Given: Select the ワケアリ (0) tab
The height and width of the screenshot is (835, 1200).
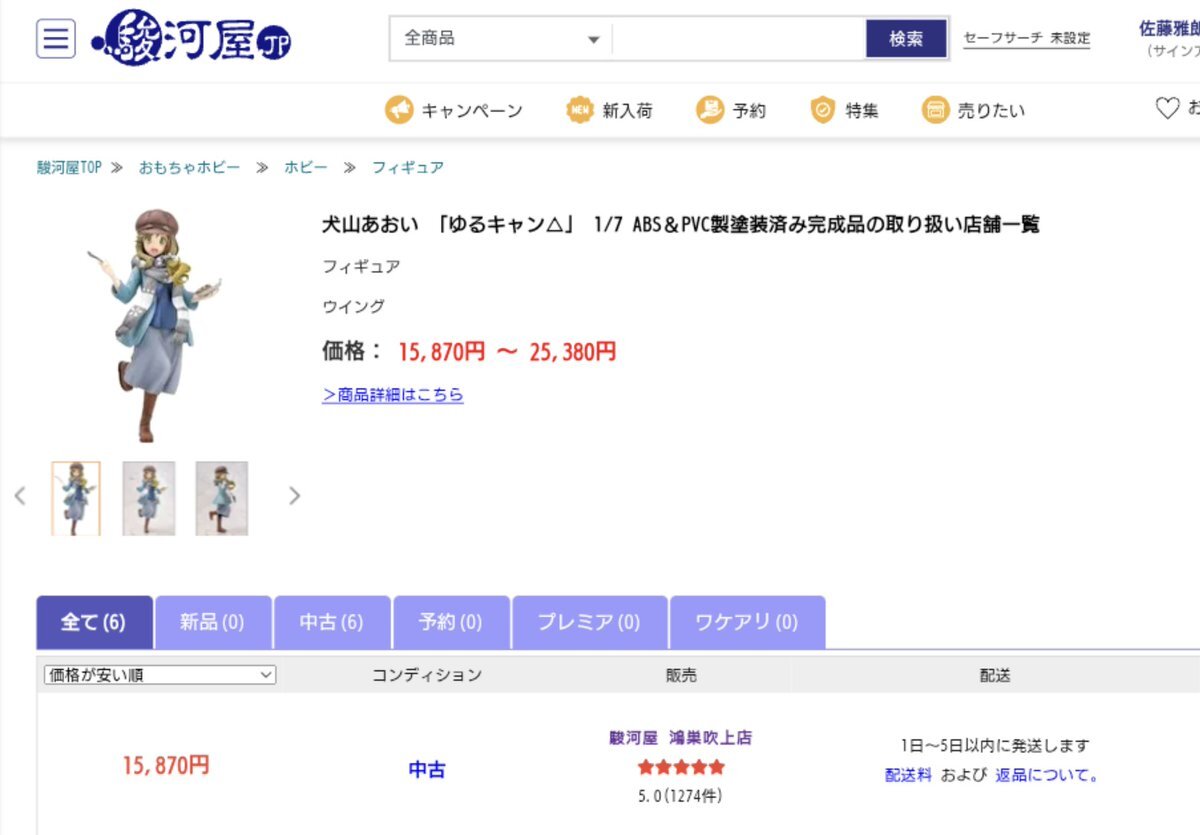Looking at the screenshot, I should pos(747,622).
